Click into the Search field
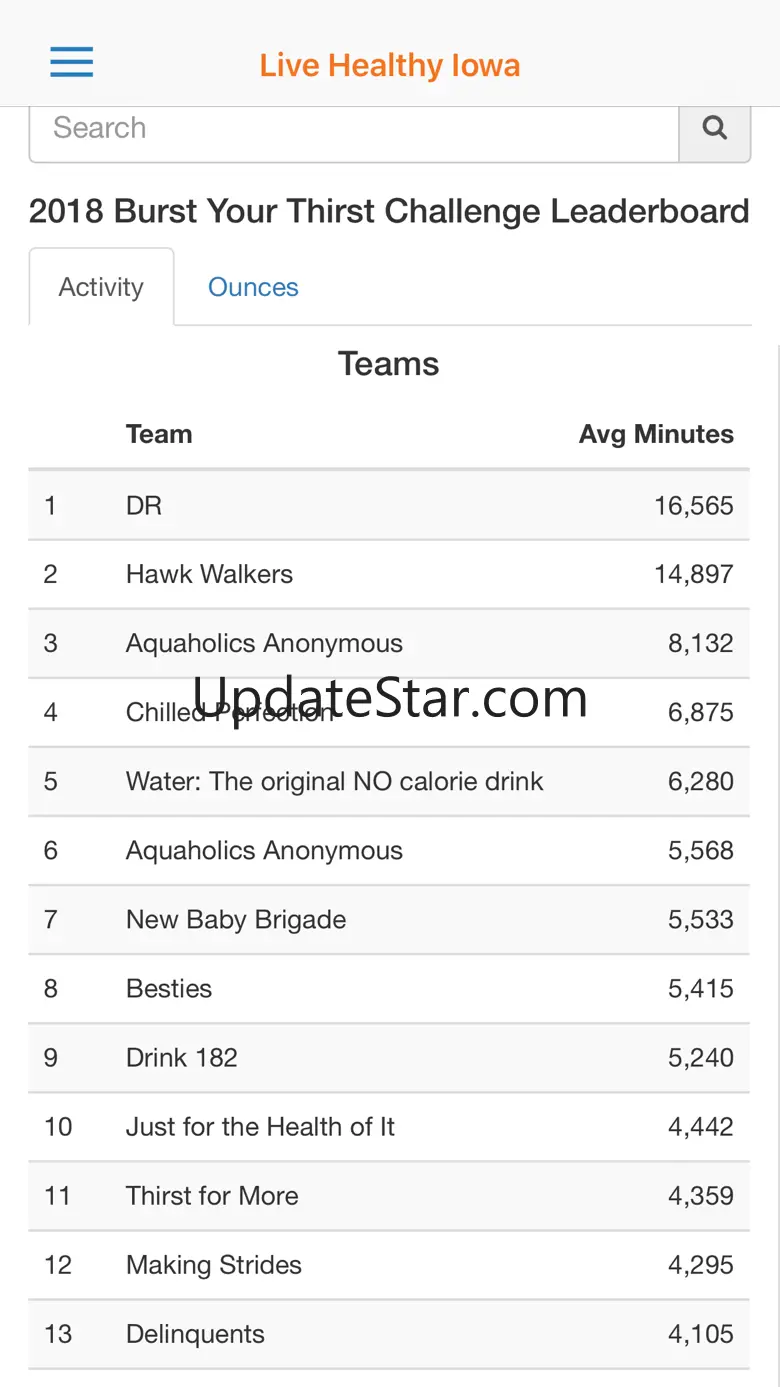Image resolution: width=780 pixels, height=1387 pixels. point(354,128)
